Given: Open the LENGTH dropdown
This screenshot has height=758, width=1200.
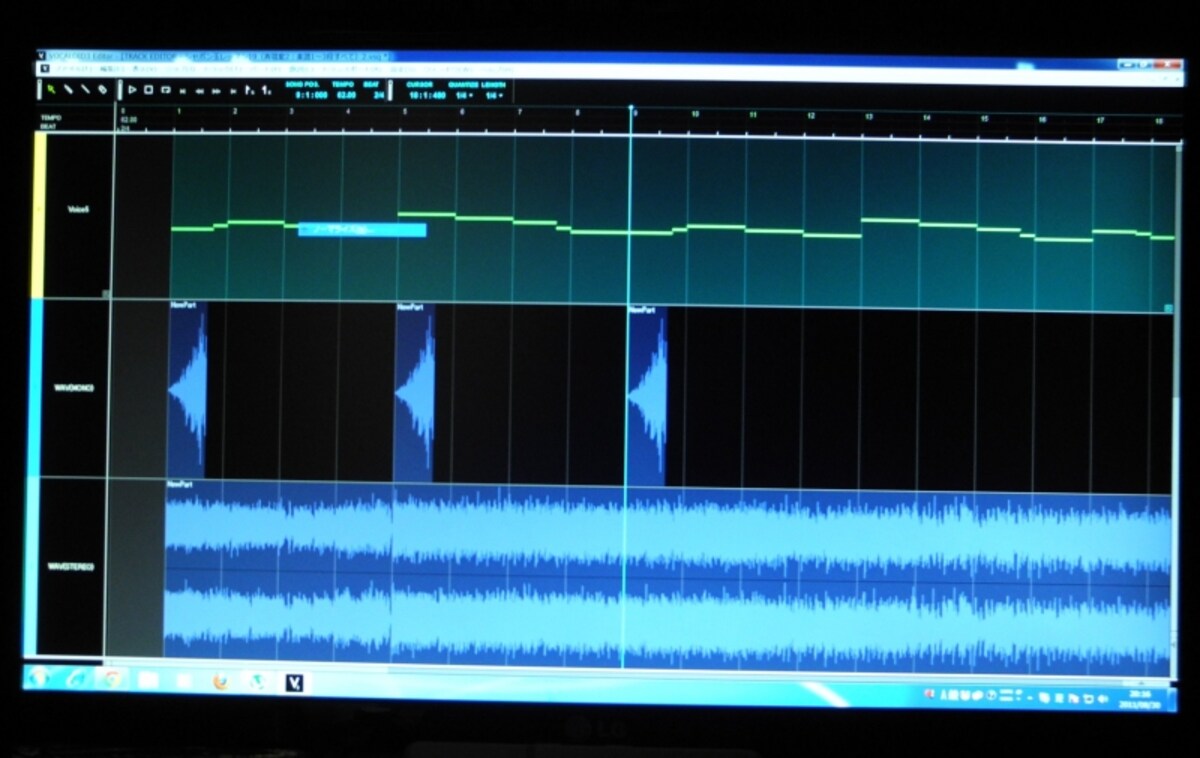Looking at the screenshot, I should pyautogui.click(x=494, y=95).
